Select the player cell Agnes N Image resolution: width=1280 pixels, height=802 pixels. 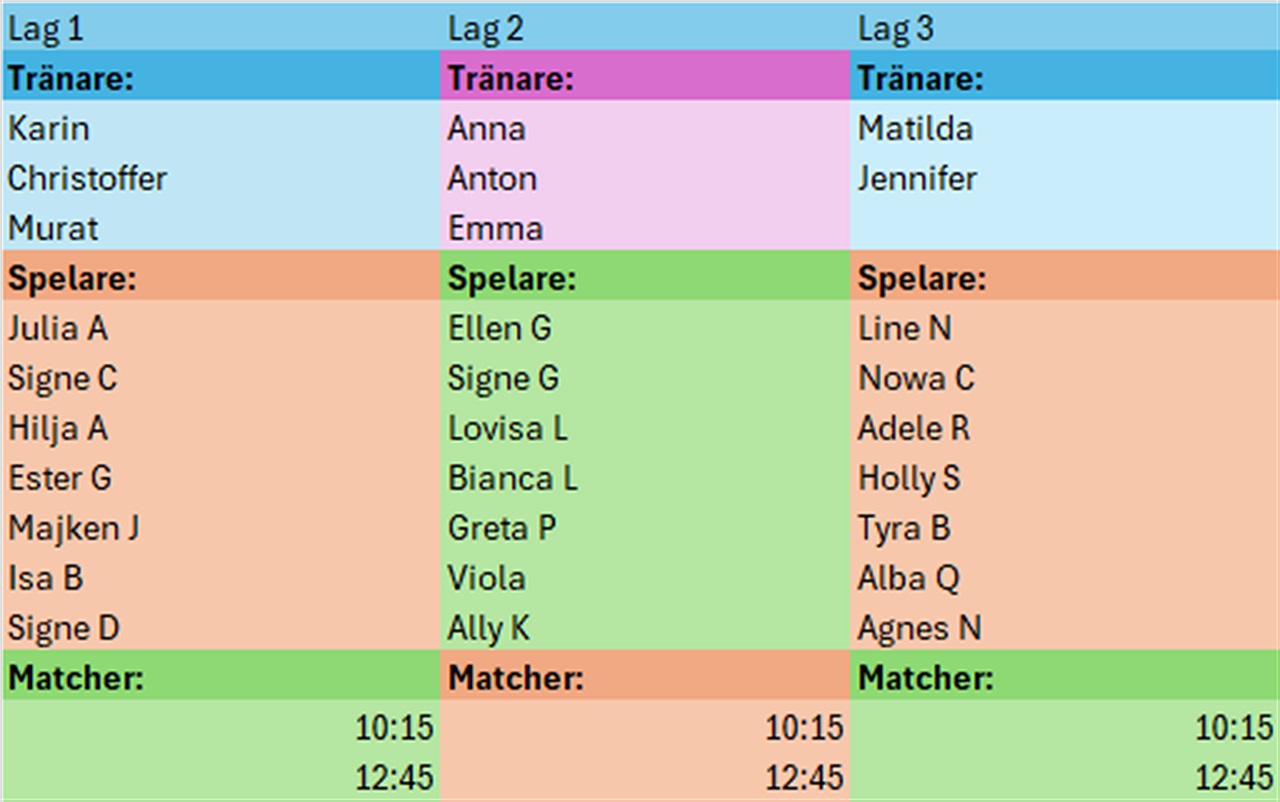tap(1064, 627)
